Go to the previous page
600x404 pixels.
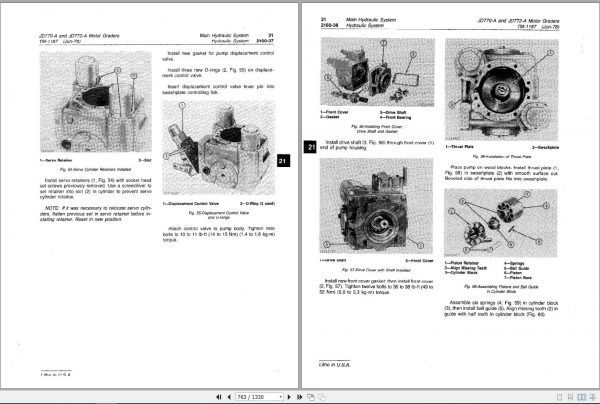[229, 397]
